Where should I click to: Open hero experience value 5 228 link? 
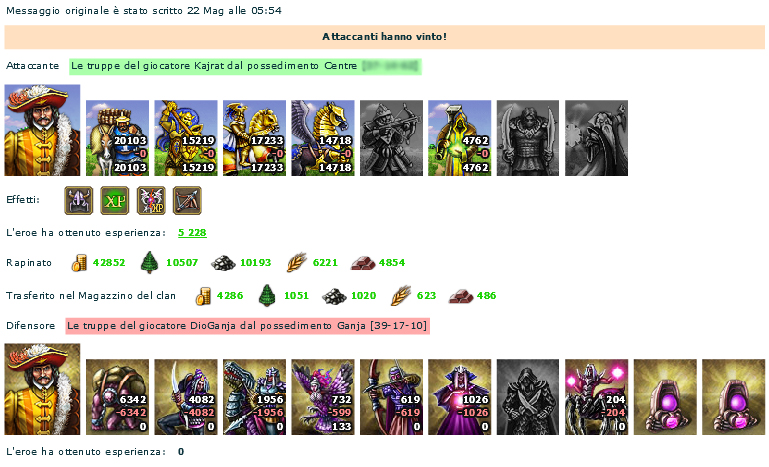192,233
